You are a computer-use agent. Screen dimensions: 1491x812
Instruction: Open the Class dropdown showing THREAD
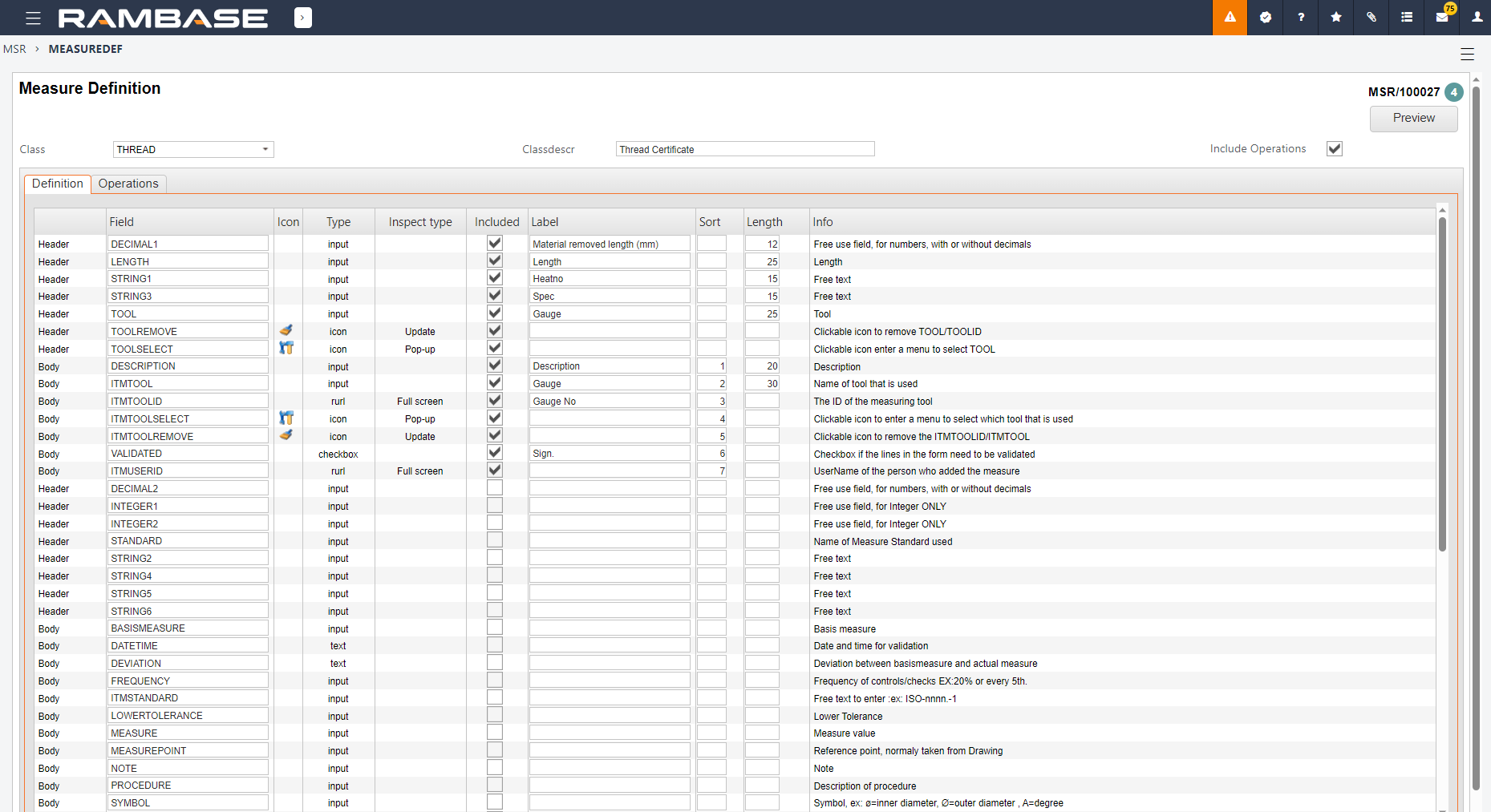point(192,150)
